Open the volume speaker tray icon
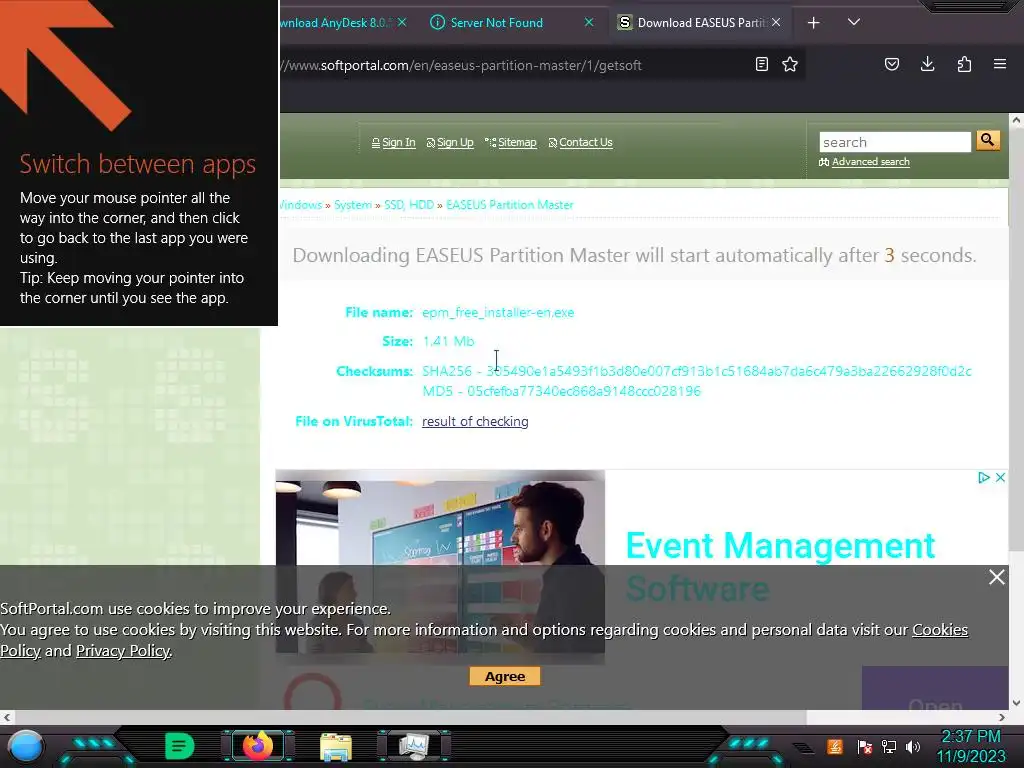This screenshot has width=1024, height=768. pos(912,746)
